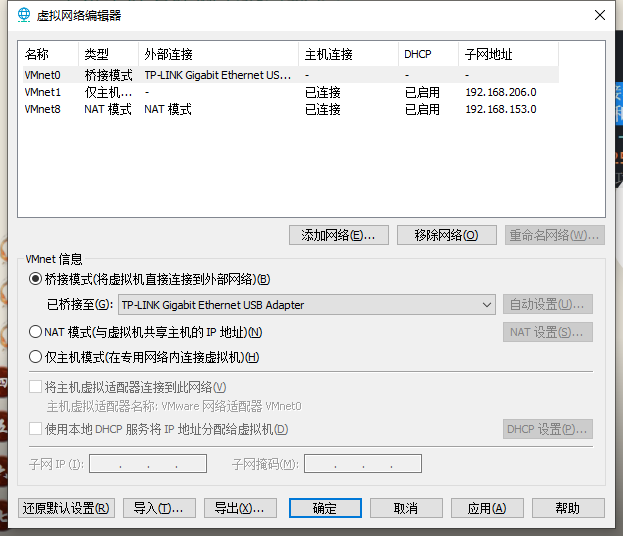Toggle 将主机虚拟适配器连接到此网络 checkbox
Screen dimensions: 623x536
(x=35, y=387)
